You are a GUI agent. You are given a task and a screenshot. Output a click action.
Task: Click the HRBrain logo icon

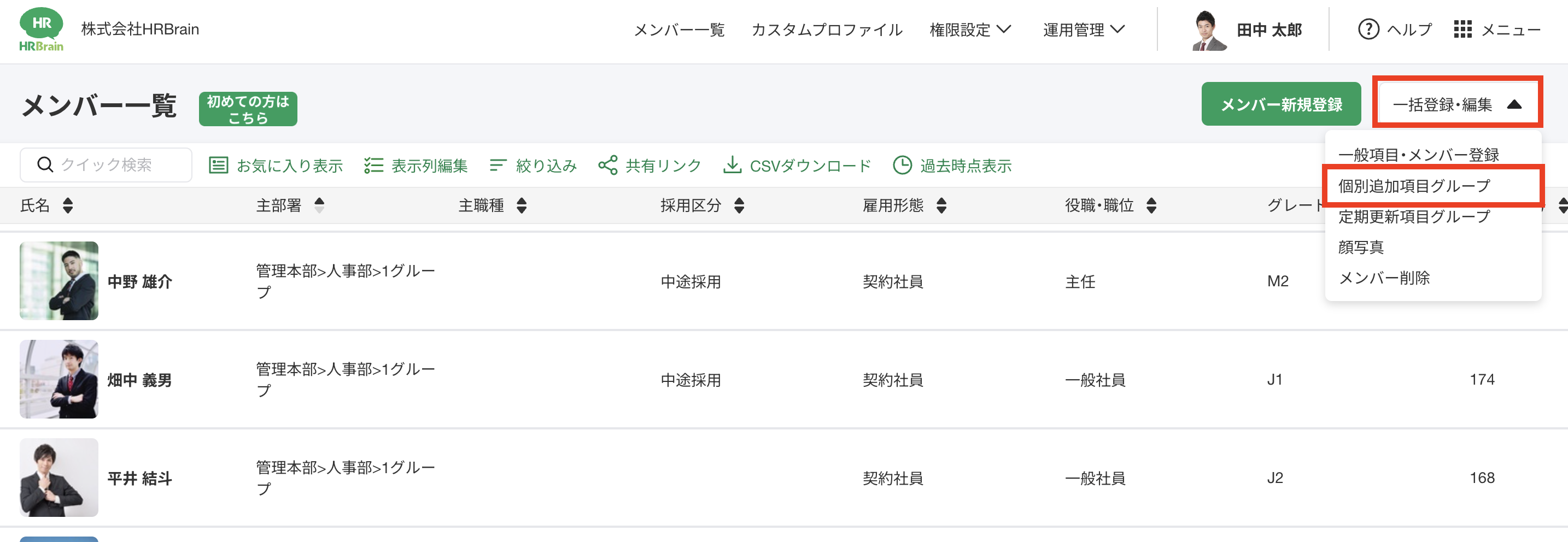41,29
